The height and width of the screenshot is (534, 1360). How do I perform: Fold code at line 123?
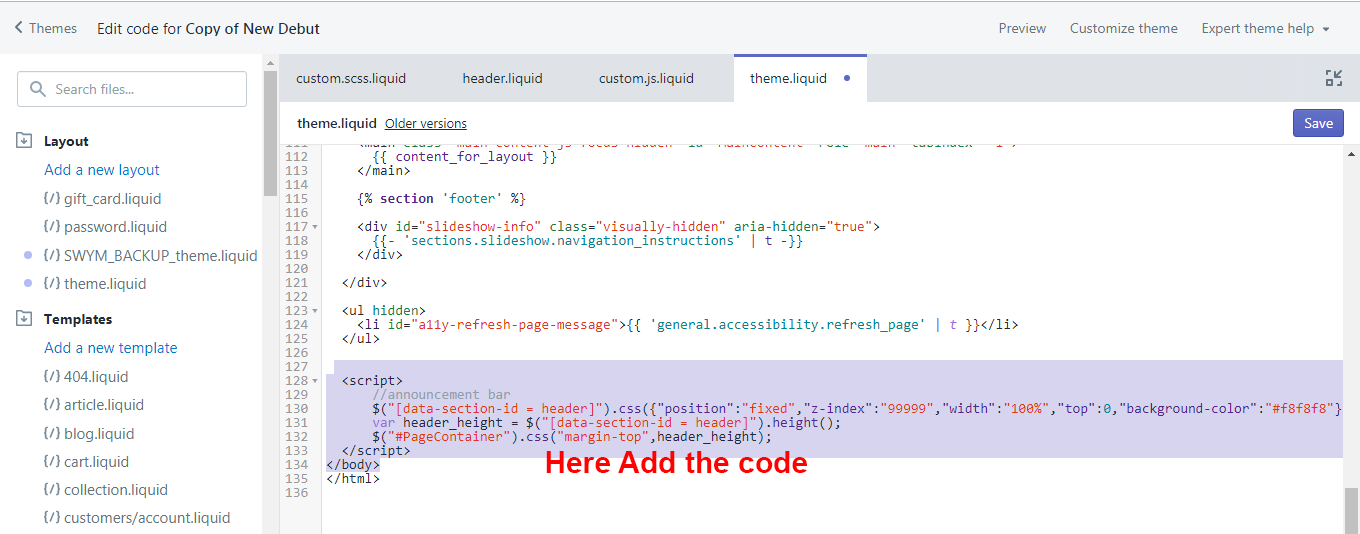(x=316, y=311)
